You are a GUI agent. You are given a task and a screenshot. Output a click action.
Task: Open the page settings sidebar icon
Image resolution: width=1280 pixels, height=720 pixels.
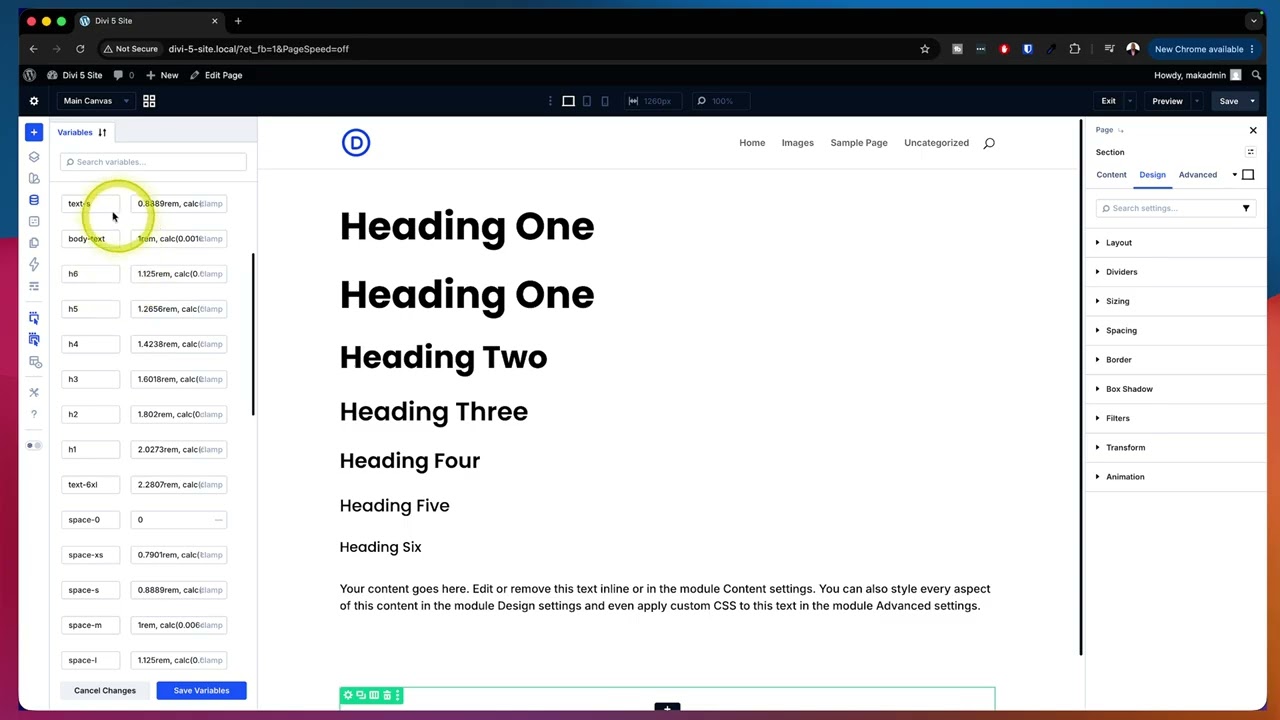tap(34, 222)
